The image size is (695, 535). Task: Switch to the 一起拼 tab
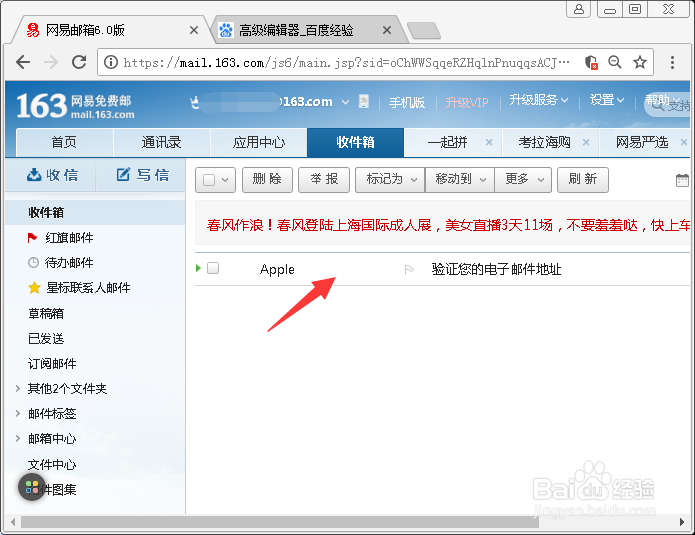447,143
